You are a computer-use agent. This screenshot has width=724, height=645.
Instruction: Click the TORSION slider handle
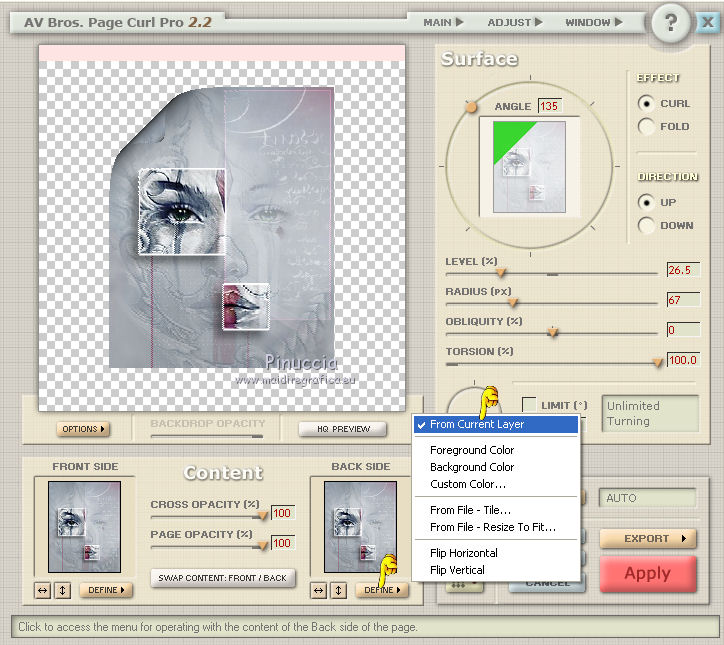(658, 363)
